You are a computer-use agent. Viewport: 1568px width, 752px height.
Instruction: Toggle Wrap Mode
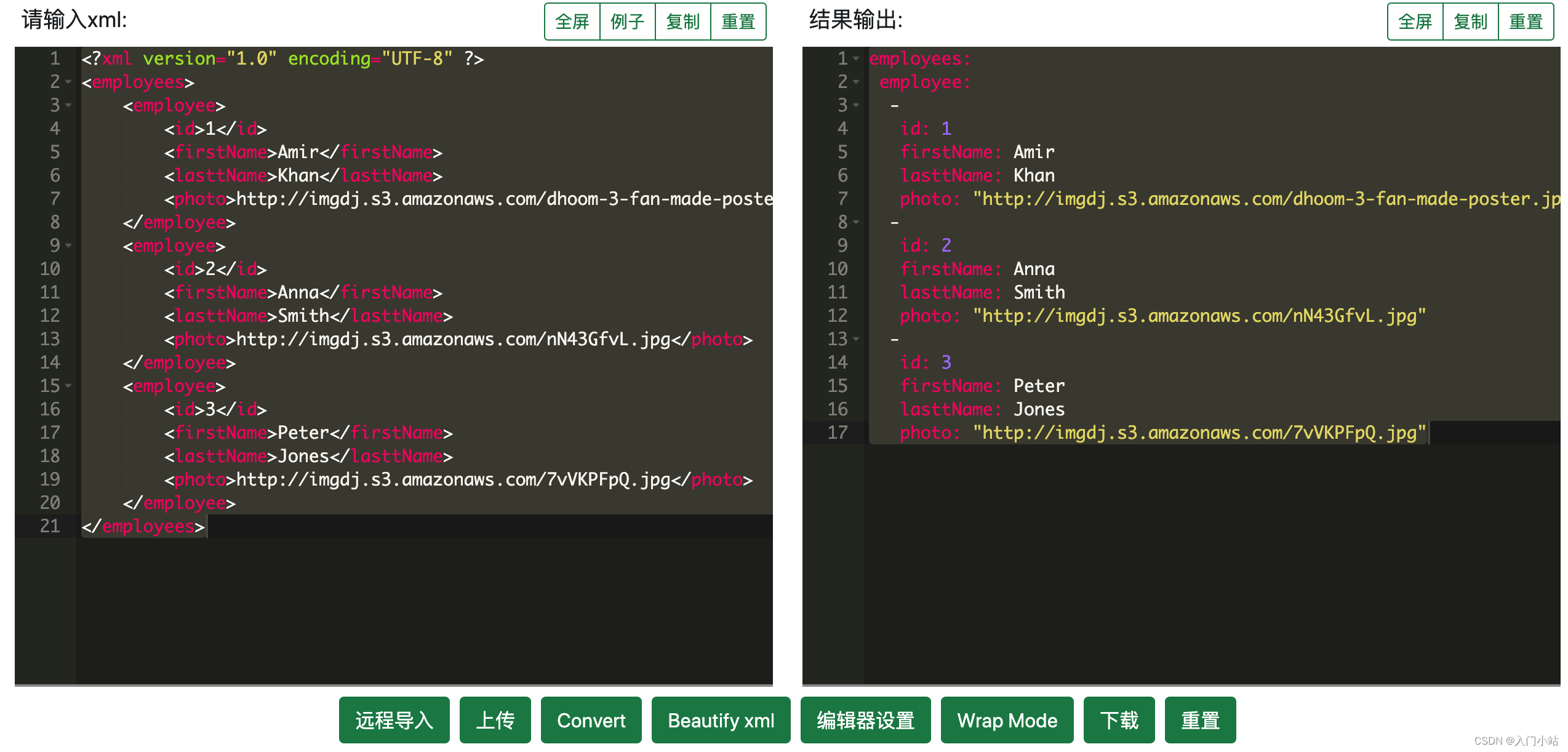(x=1007, y=720)
